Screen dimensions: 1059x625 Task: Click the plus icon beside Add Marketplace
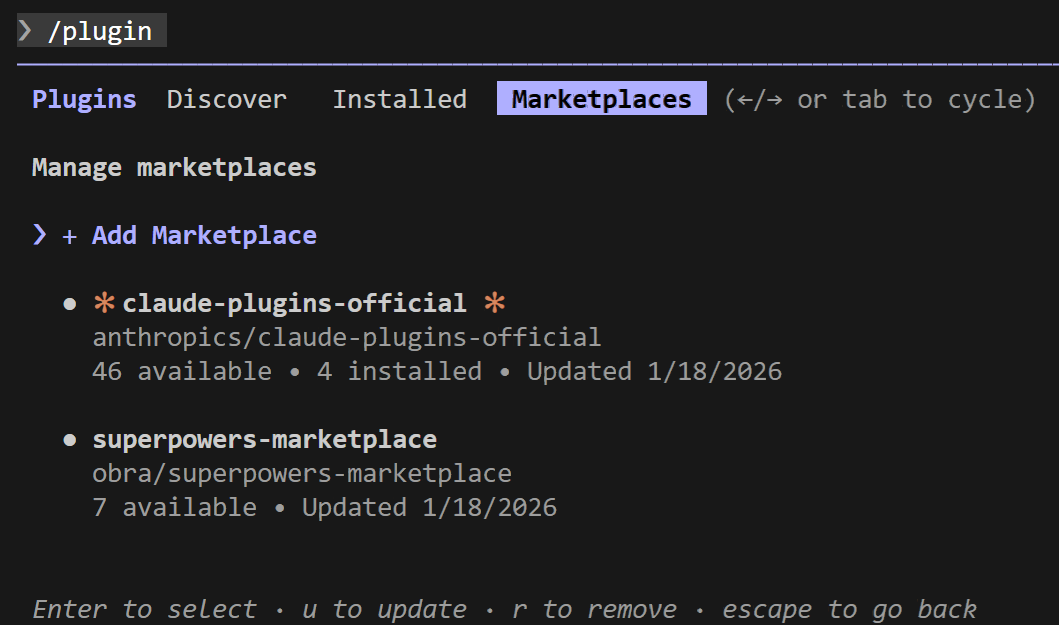70,236
